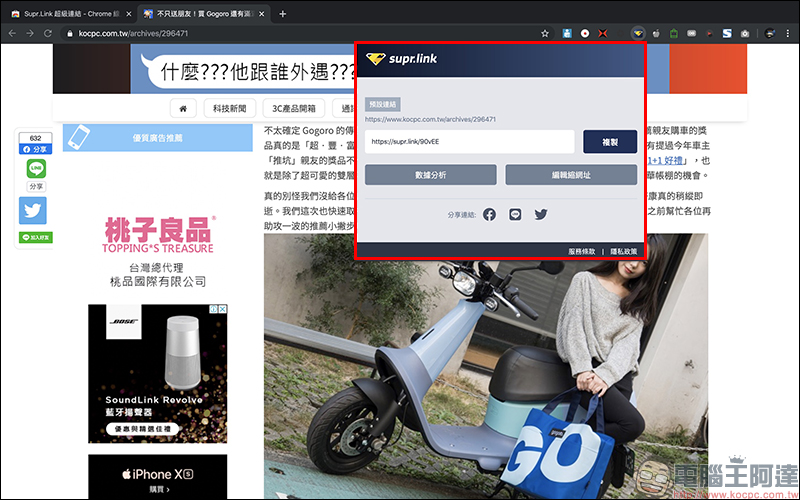
Task: Click the 桃子良品 Topping's Treasure ad
Action: (158, 250)
